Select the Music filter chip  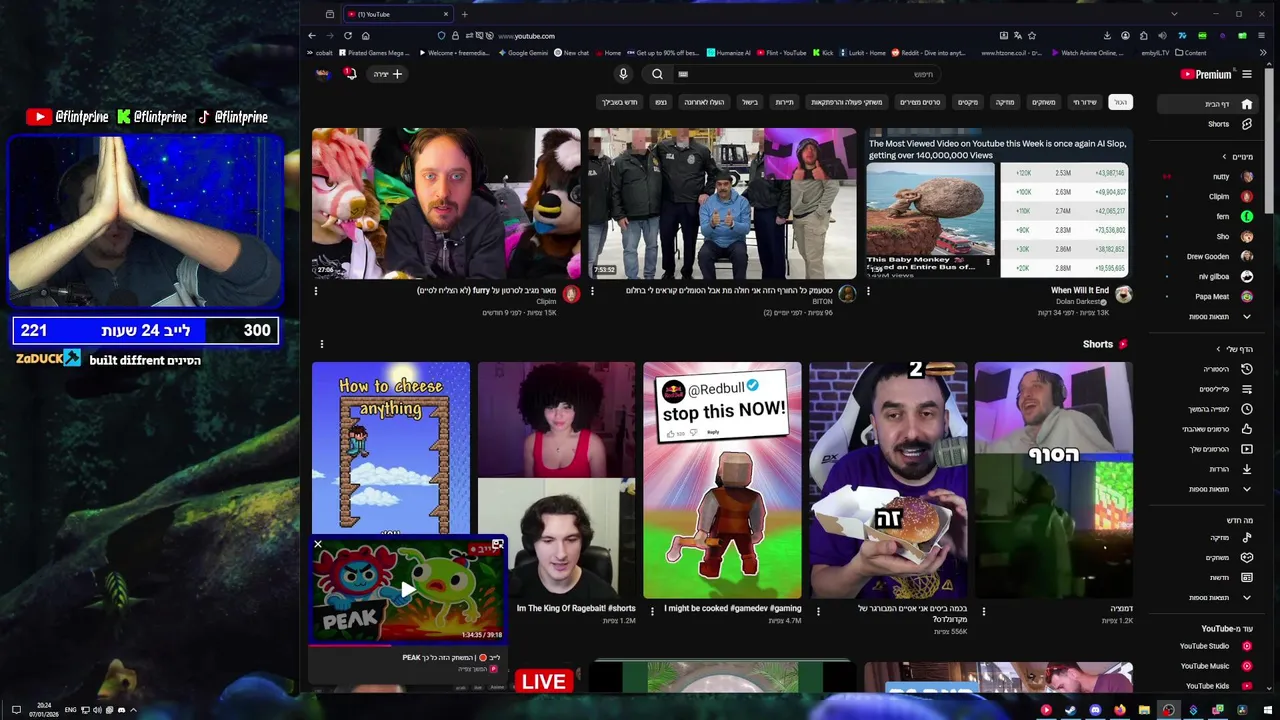click(1005, 102)
